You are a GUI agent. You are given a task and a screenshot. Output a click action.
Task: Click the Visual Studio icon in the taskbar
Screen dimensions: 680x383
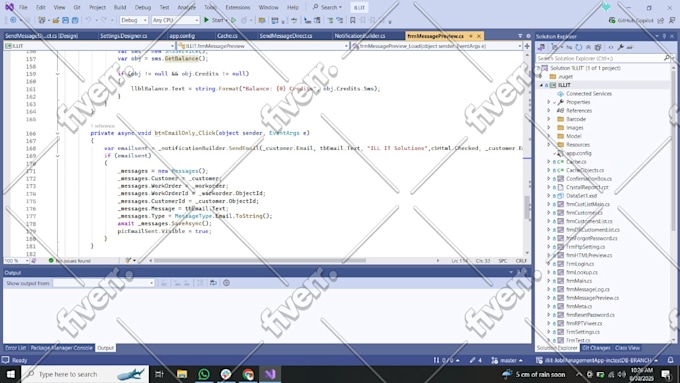(x=270, y=374)
